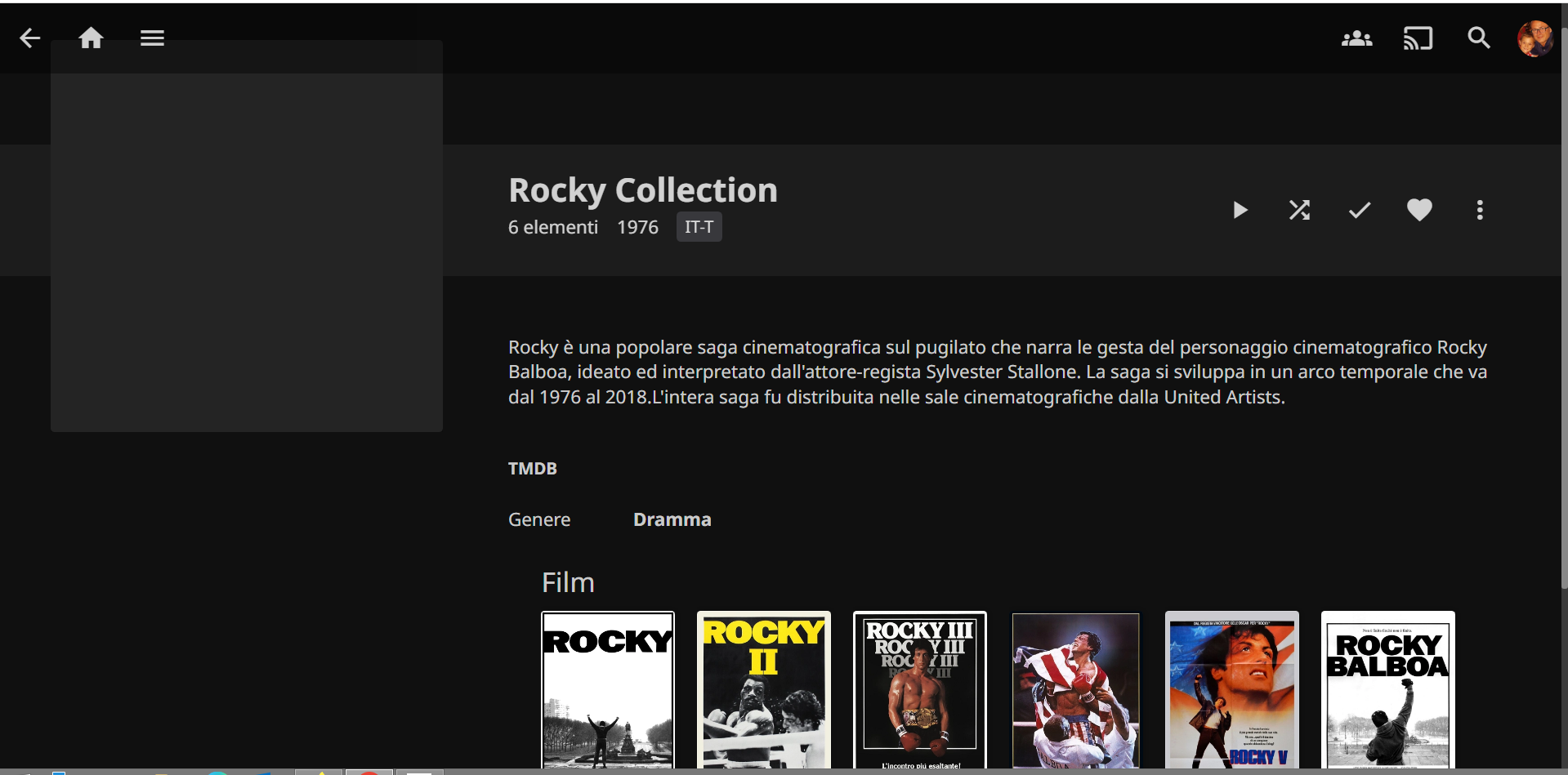
Task: Toggle the favorite heart icon
Action: 1419,211
